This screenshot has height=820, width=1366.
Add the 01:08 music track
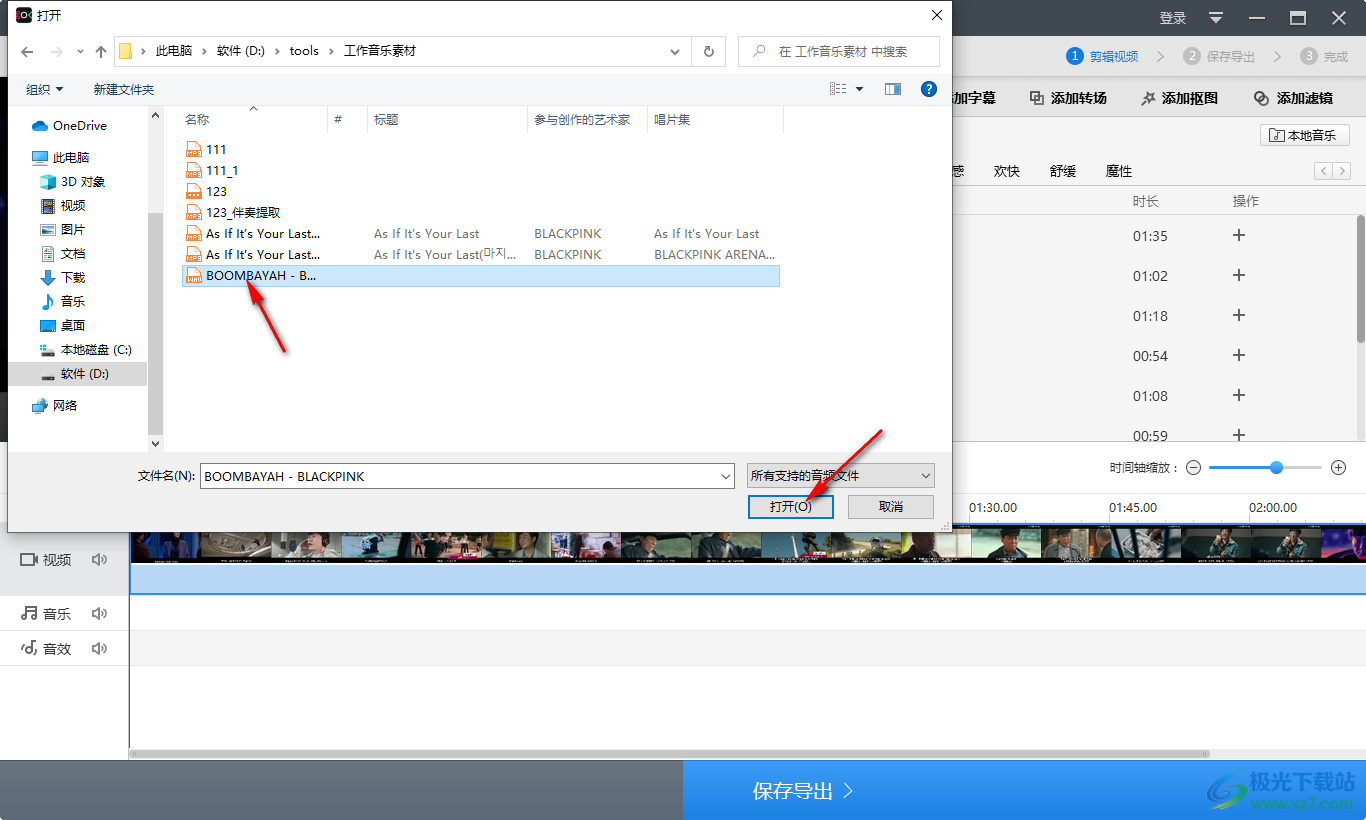(1239, 396)
